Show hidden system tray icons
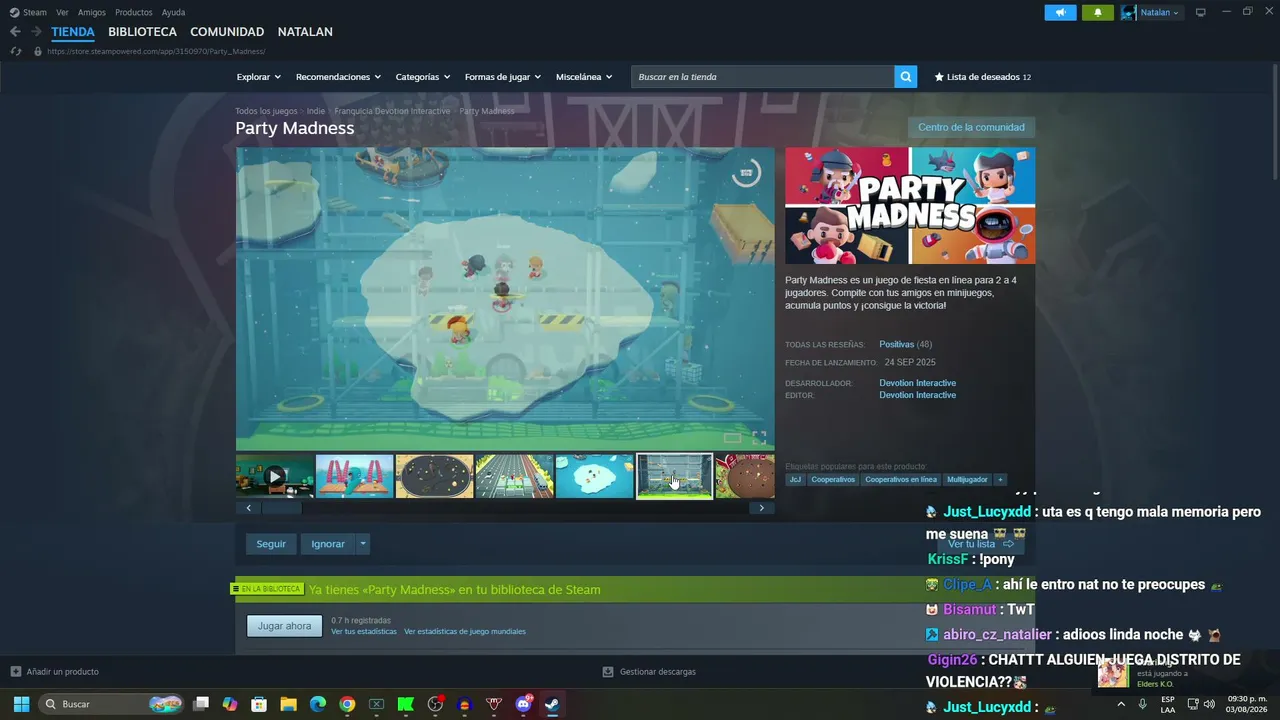1280x720 pixels. [x=1120, y=704]
